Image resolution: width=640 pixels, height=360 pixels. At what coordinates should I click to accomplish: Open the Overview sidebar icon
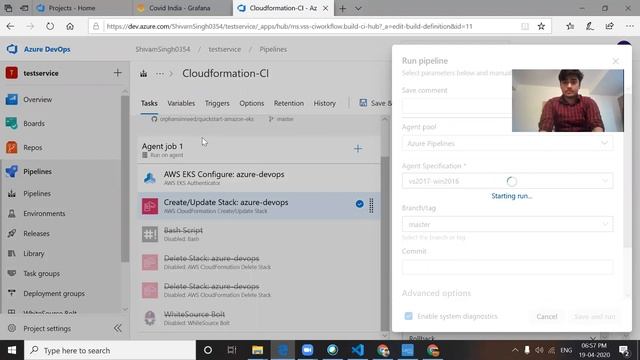(12, 99)
